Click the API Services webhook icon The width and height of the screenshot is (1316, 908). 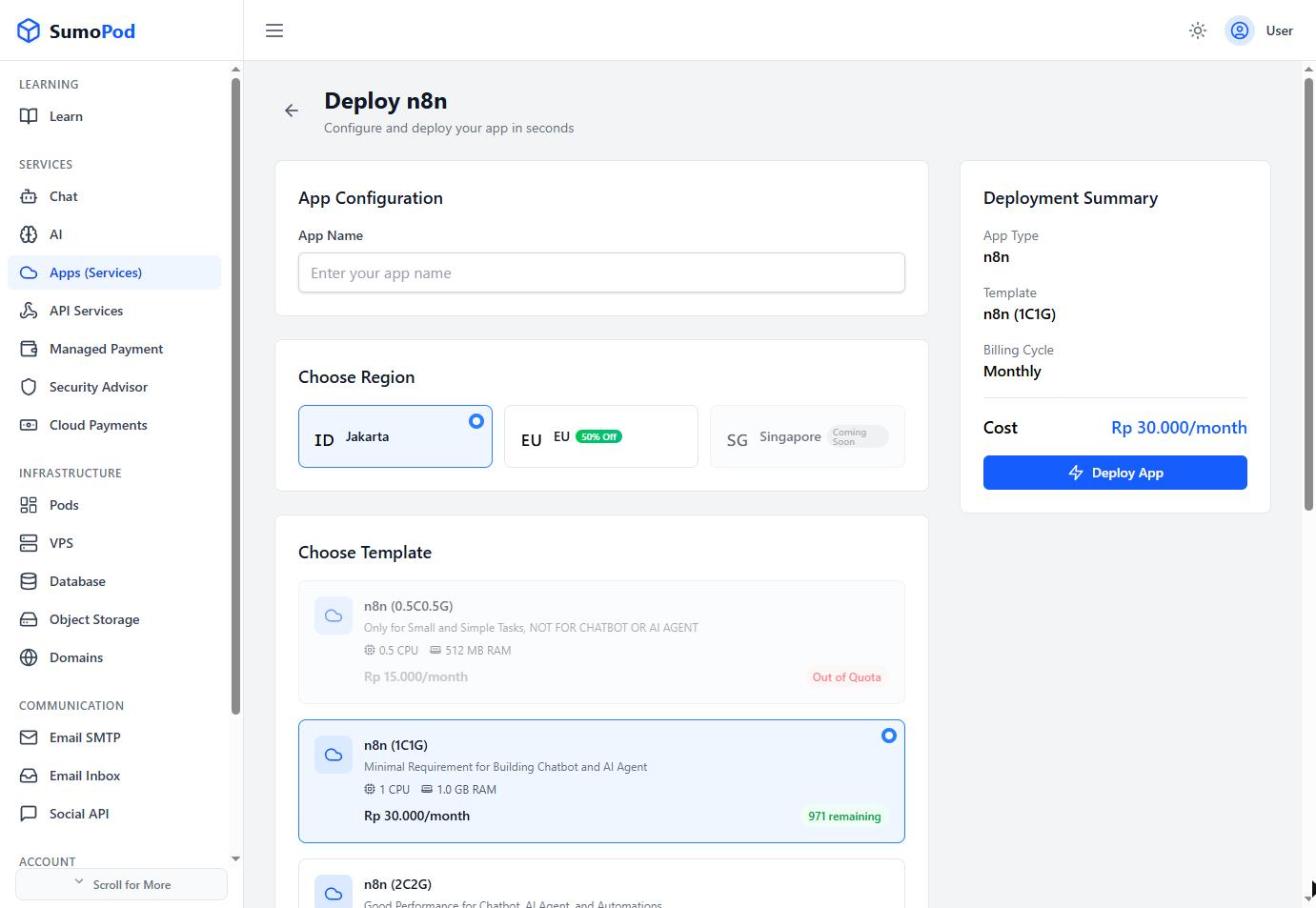[x=29, y=311]
